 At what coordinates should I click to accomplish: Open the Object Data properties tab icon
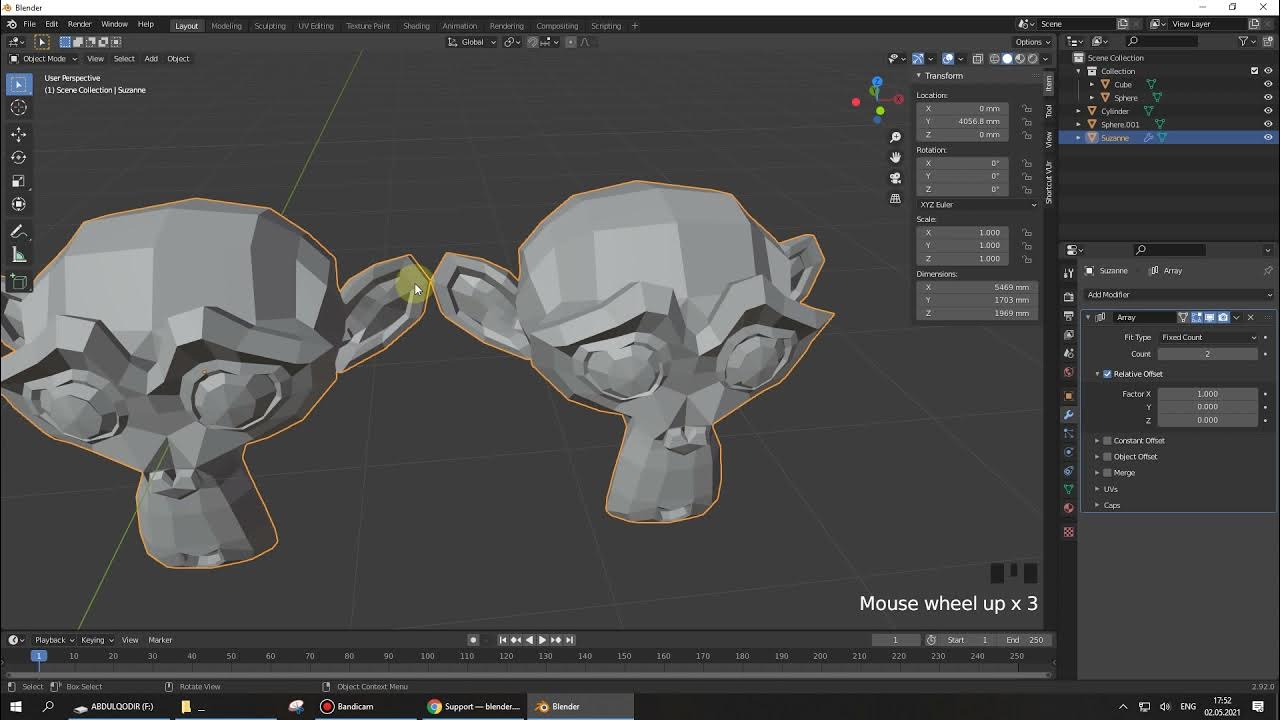click(1068, 489)
